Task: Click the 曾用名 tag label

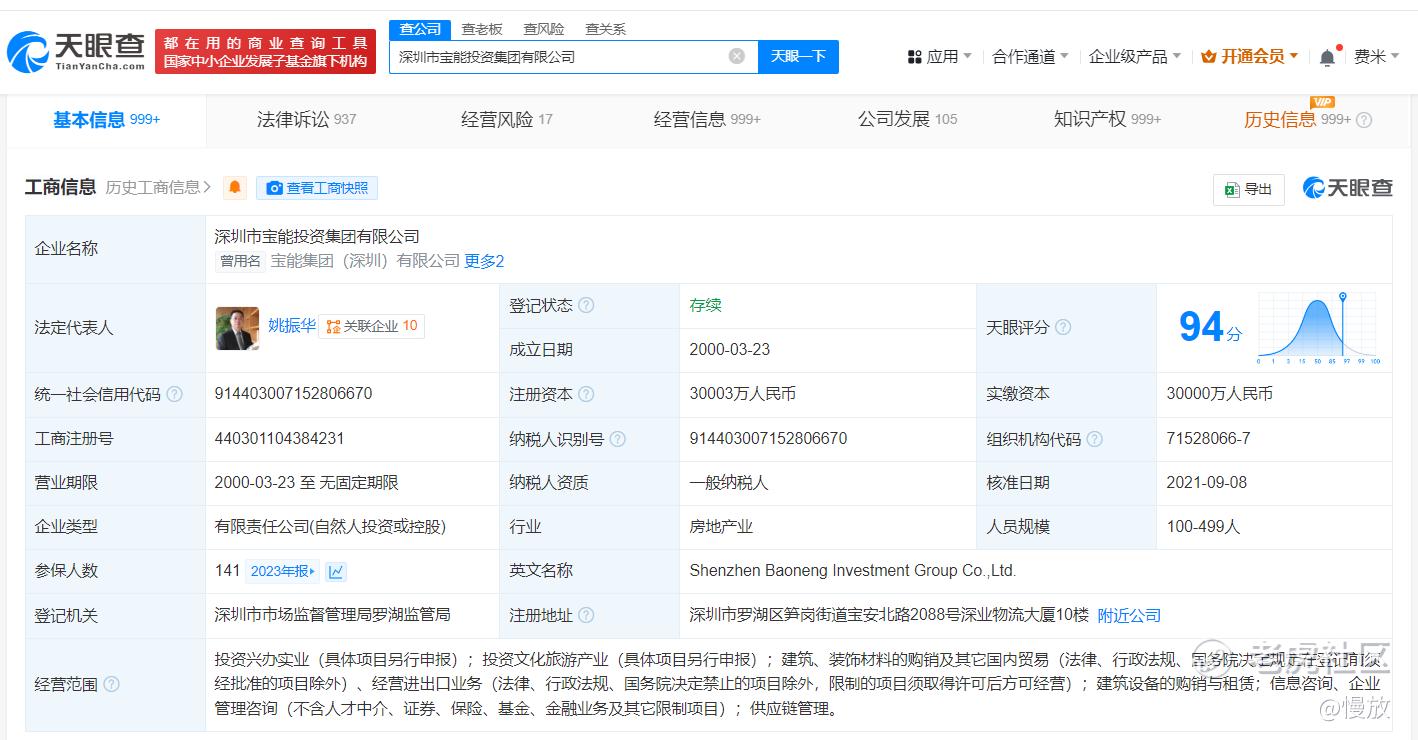Action: [x=240, y=261]
